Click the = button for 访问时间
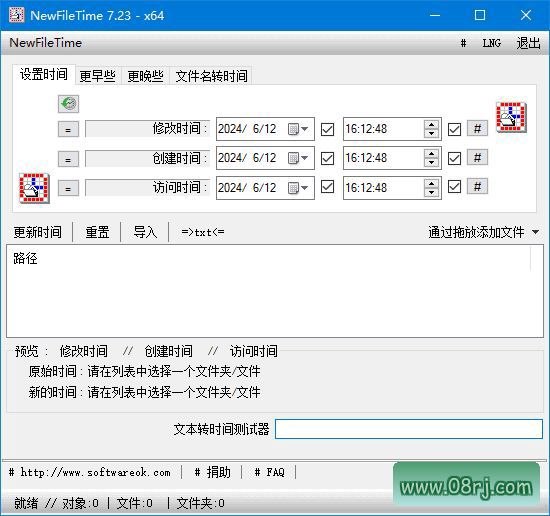This screenshot has height=516, width=550. click(68, 189)
